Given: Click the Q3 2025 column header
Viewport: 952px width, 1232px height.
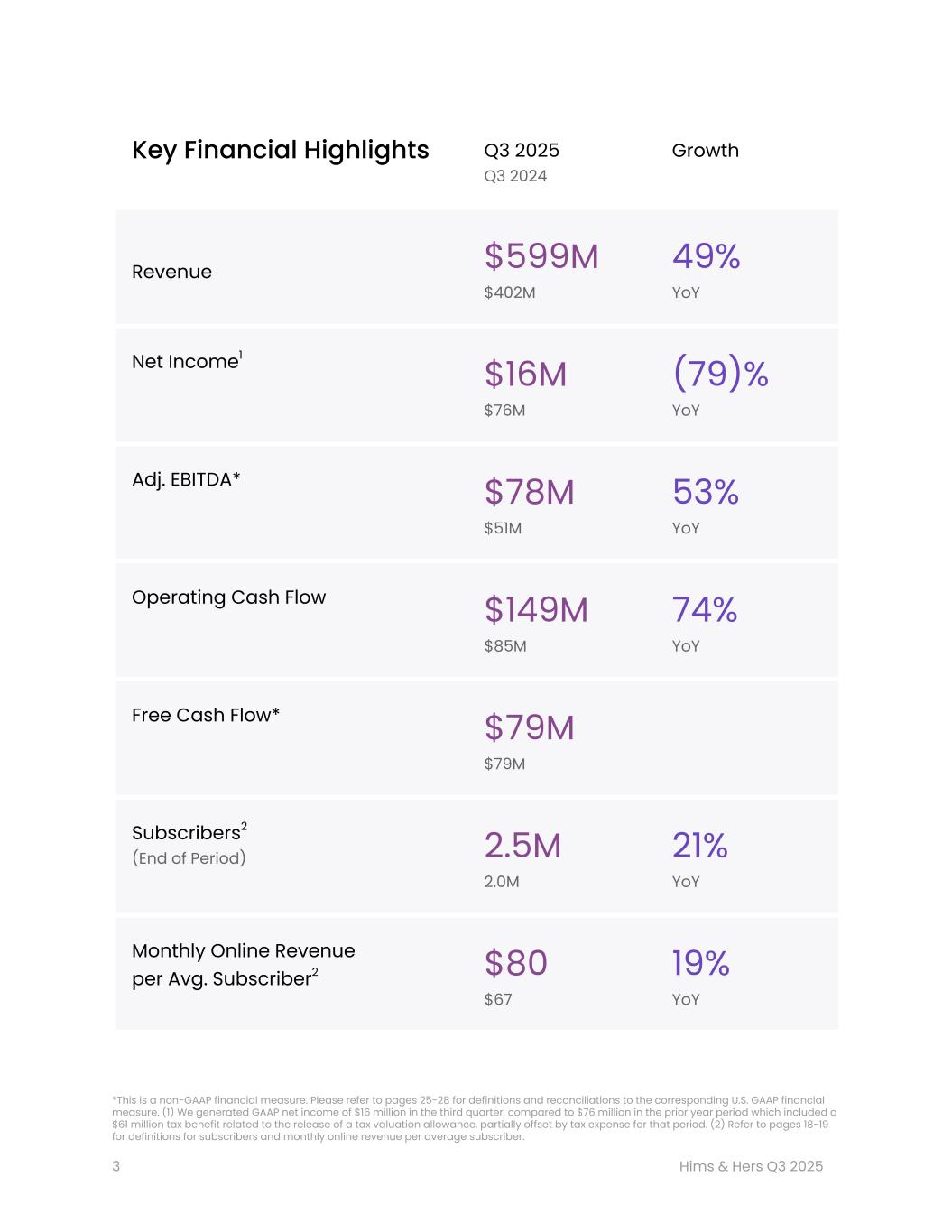Looking at the screenshot, I should point(522,151).
